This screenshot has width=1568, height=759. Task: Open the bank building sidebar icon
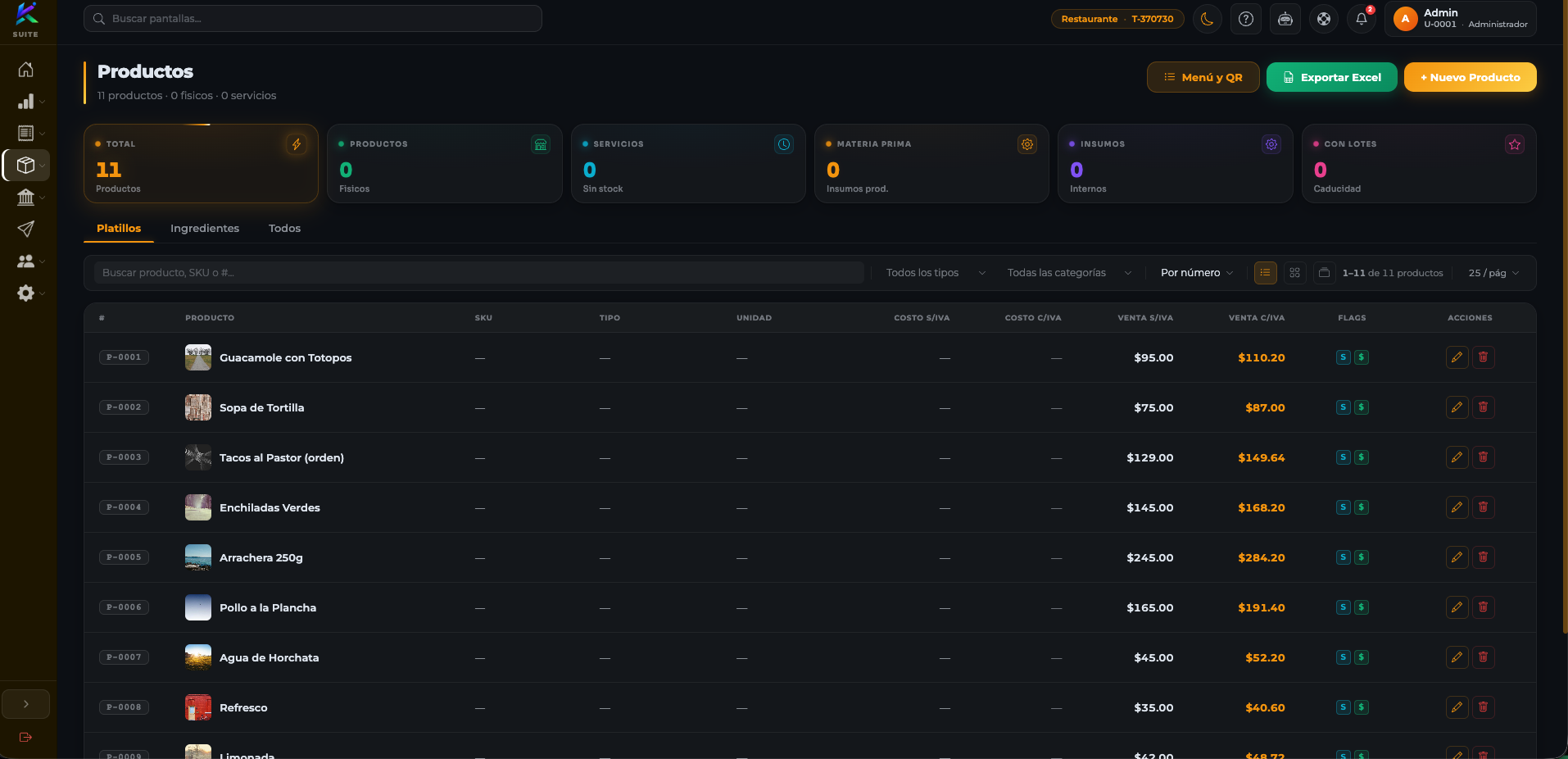pos(26,197)
